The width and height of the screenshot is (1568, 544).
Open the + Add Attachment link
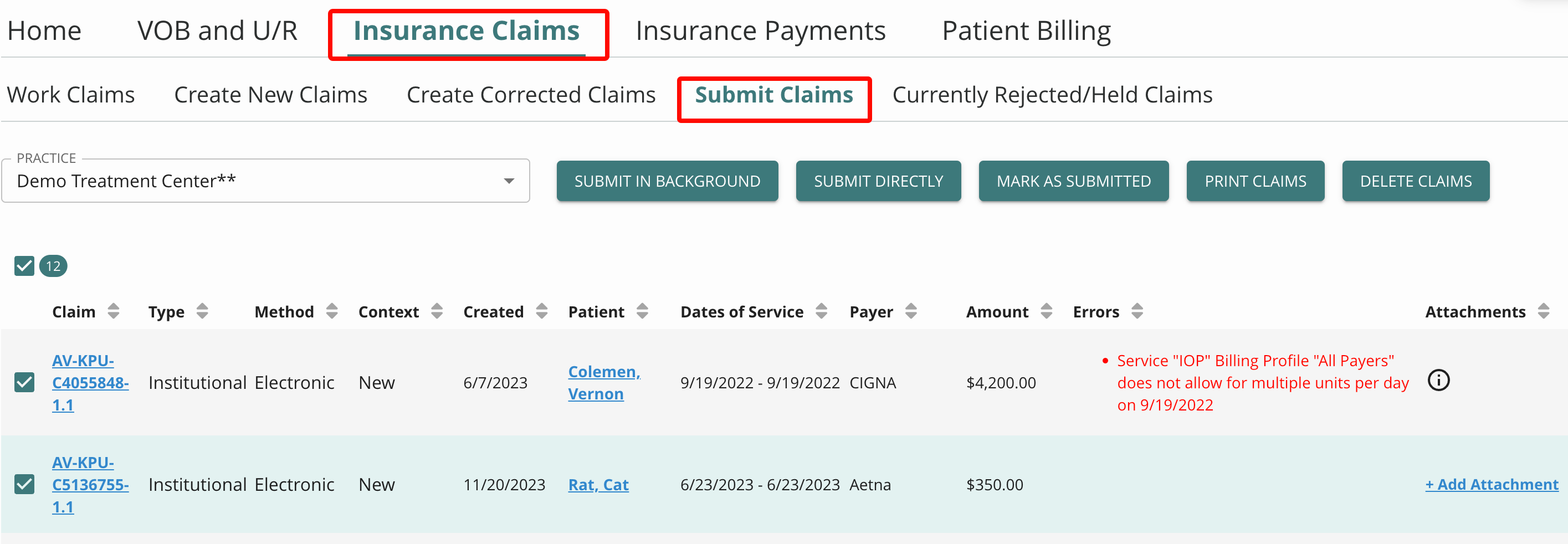1492,484
